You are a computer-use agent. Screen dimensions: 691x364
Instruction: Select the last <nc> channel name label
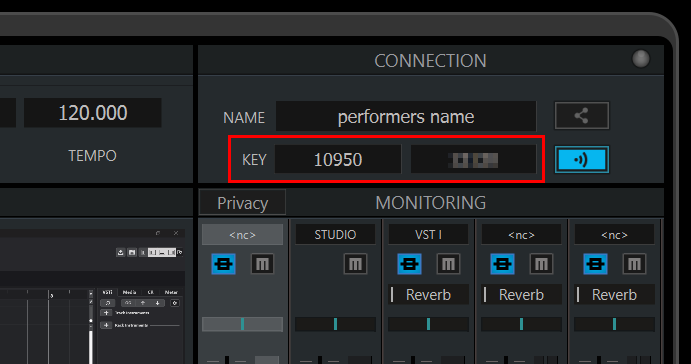click(614, 234)
